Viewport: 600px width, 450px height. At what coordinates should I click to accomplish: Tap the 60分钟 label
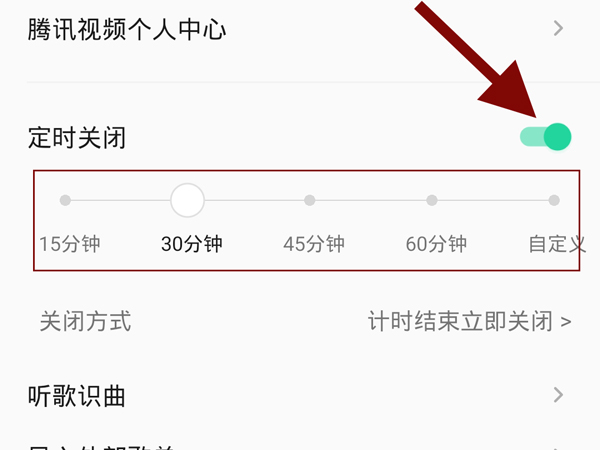coord(436,244)
